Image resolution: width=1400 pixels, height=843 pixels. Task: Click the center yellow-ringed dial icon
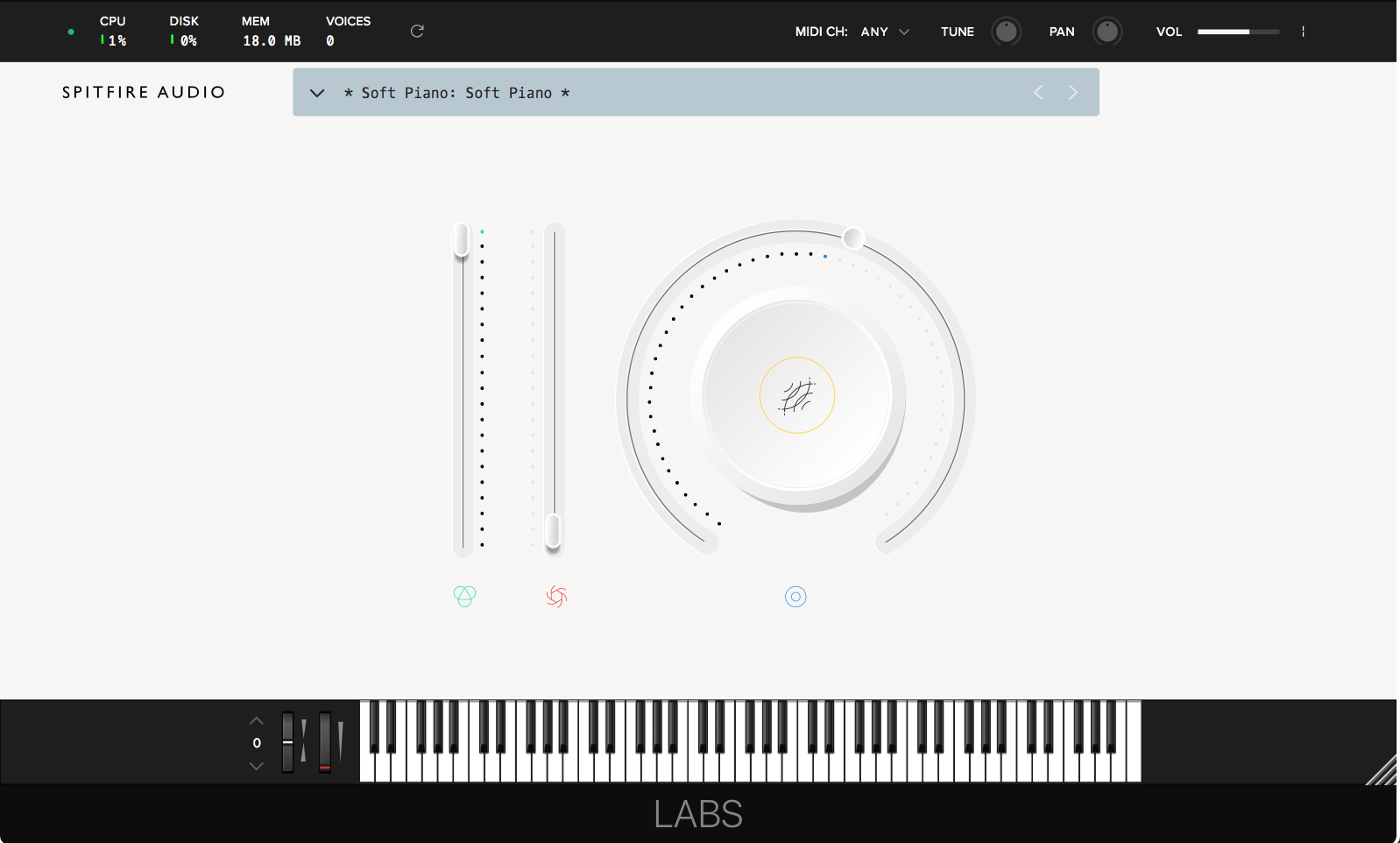[x=796, y=395]
